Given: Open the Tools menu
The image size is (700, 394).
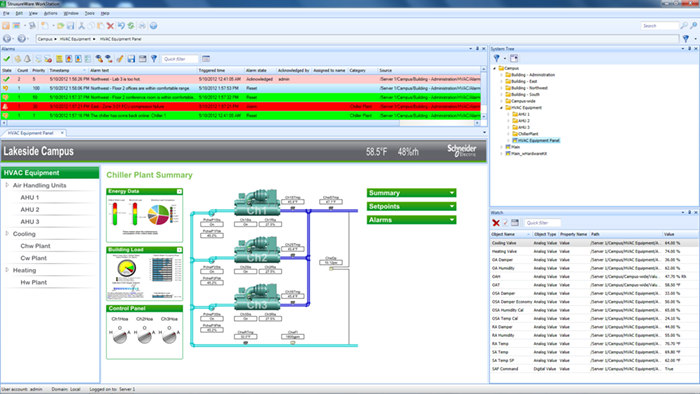Looking at the screenshot, I should 89,13.
